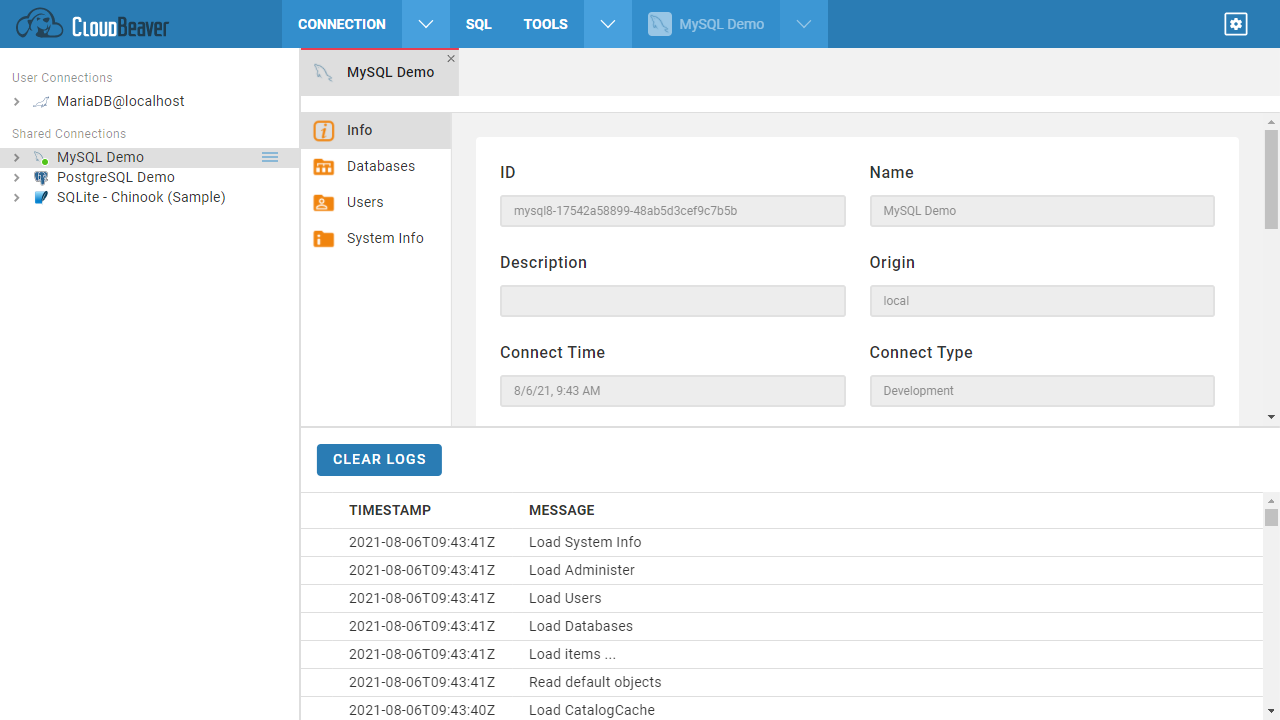Expand MariaDB@localhost tree node
1280x720 pixels.
pos(16,101)
